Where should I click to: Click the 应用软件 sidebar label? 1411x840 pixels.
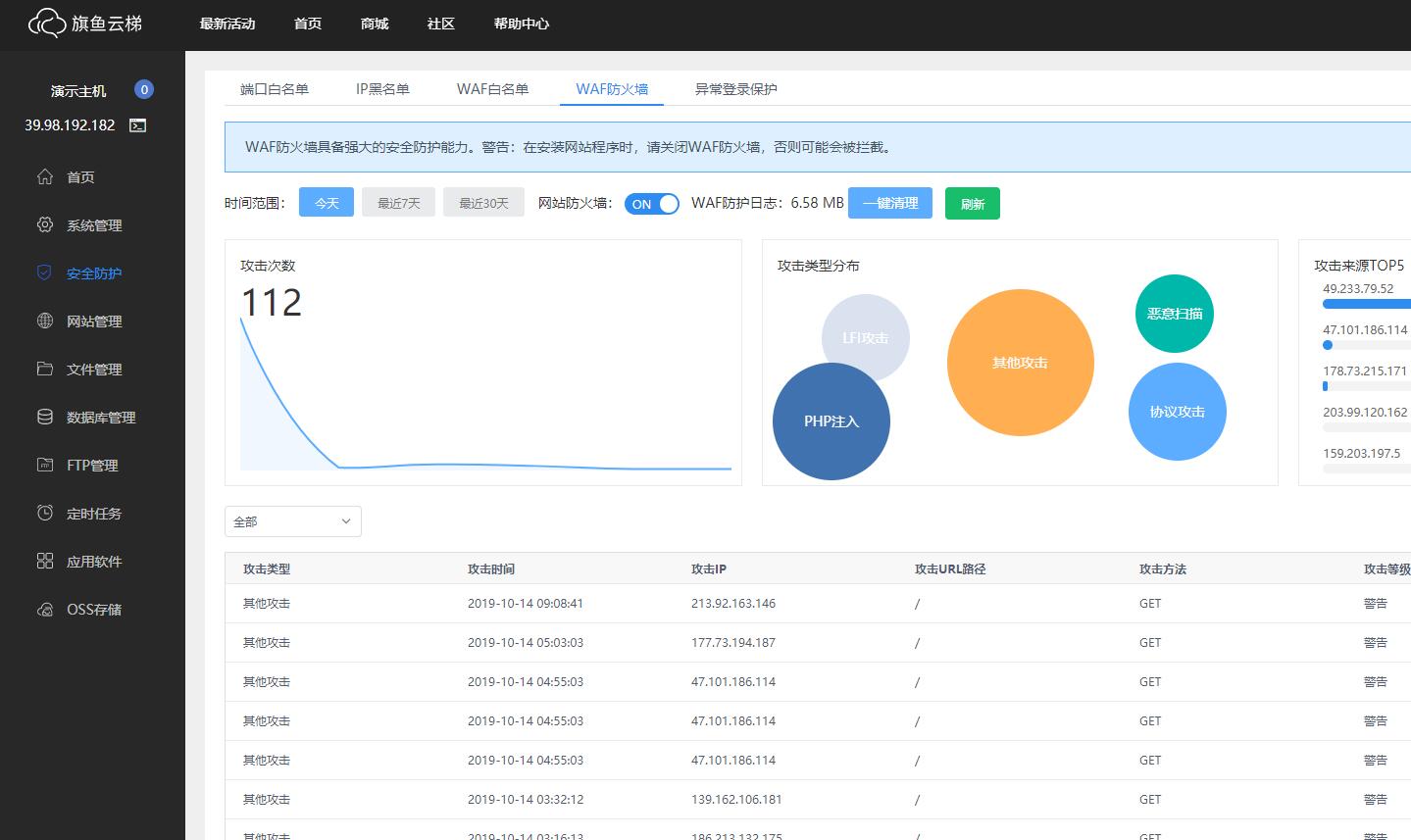(94, 562)
